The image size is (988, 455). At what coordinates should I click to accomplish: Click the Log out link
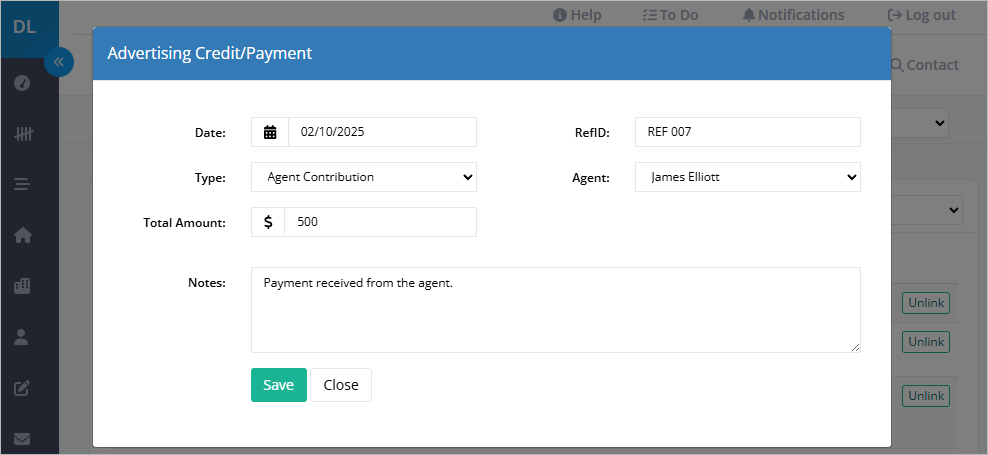coord(922,15)
